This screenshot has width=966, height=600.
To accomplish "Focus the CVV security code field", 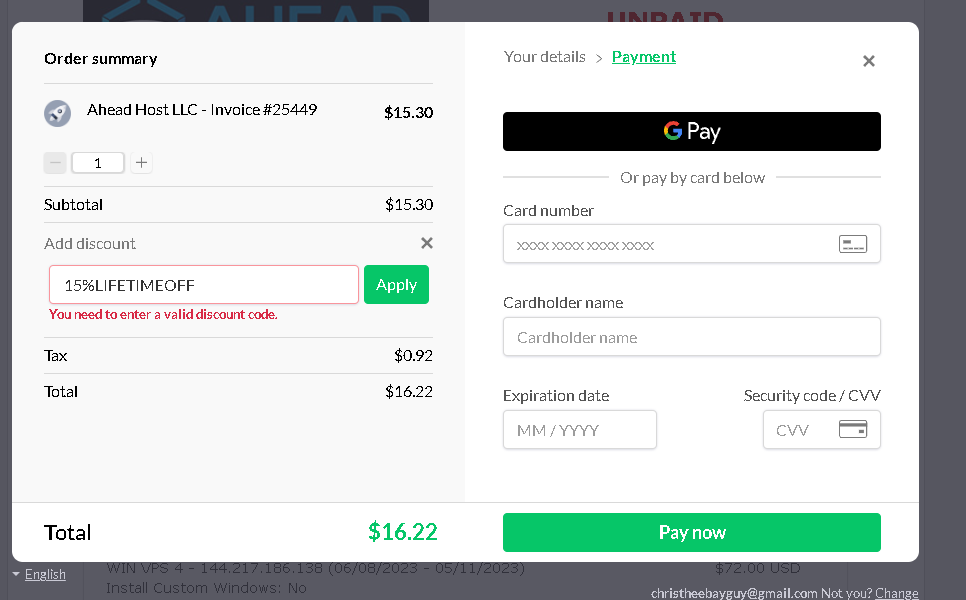I will point(822,429).
